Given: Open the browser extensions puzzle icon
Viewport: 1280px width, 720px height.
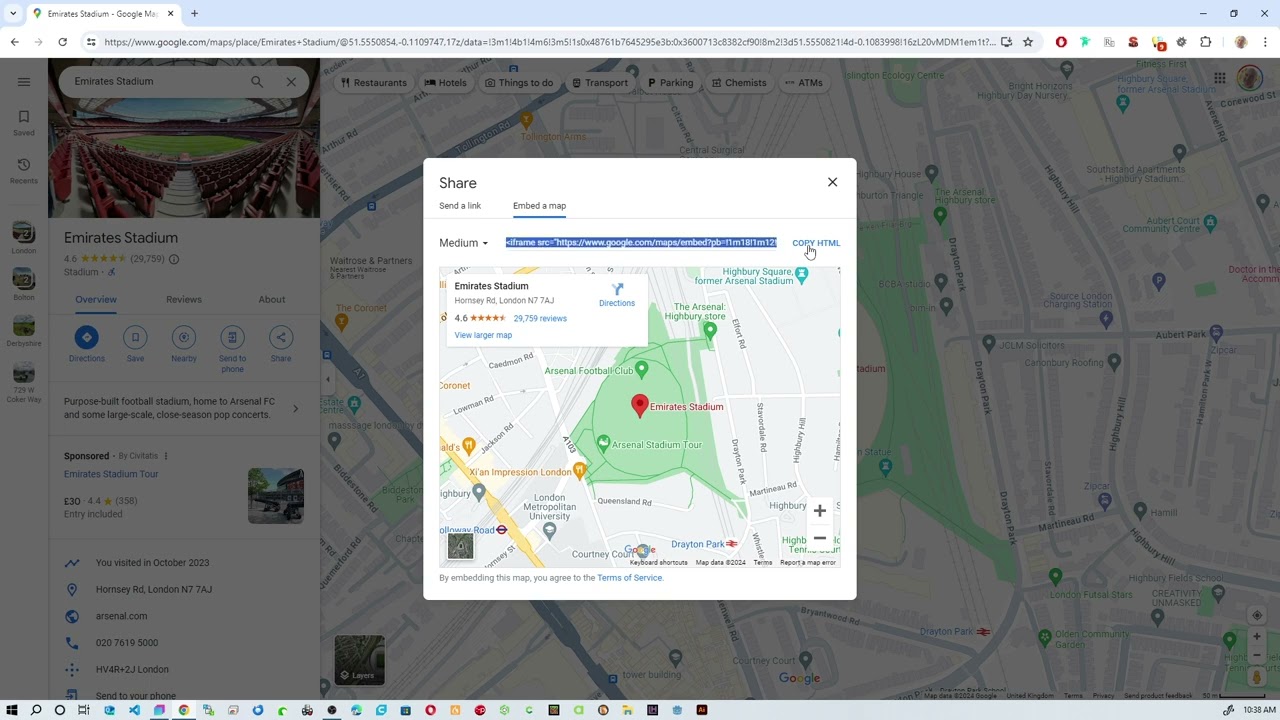Looking at the screenshot, I should coord(1205,42).
